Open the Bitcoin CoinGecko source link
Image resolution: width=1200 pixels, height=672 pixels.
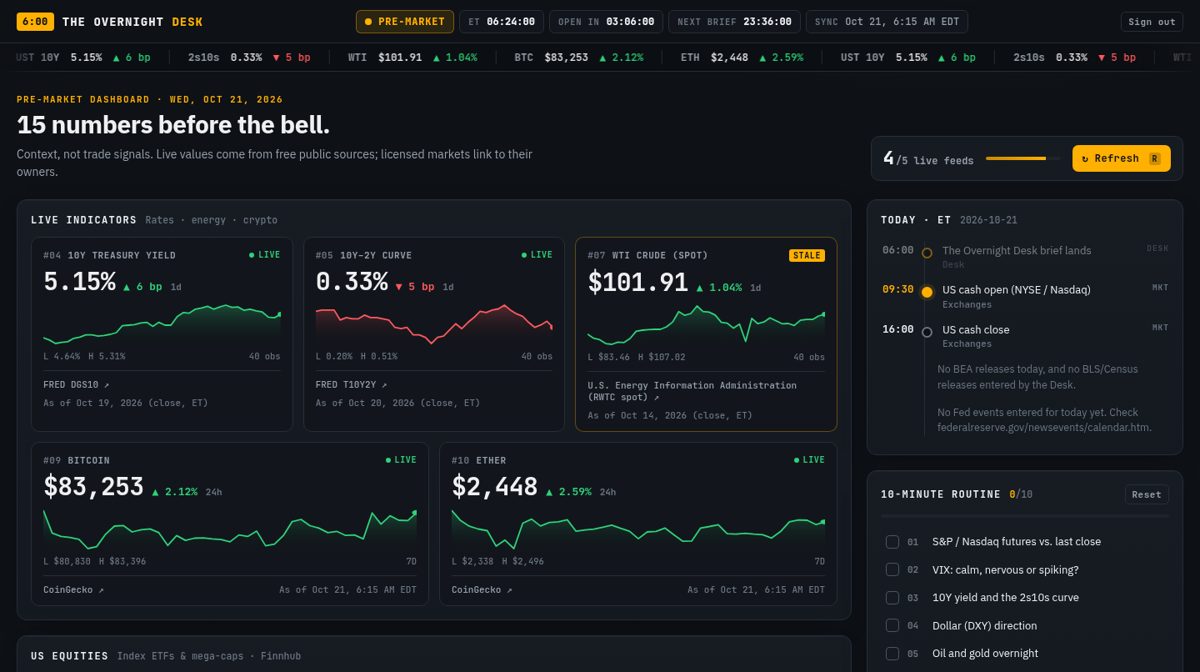(x=74, y=590)
